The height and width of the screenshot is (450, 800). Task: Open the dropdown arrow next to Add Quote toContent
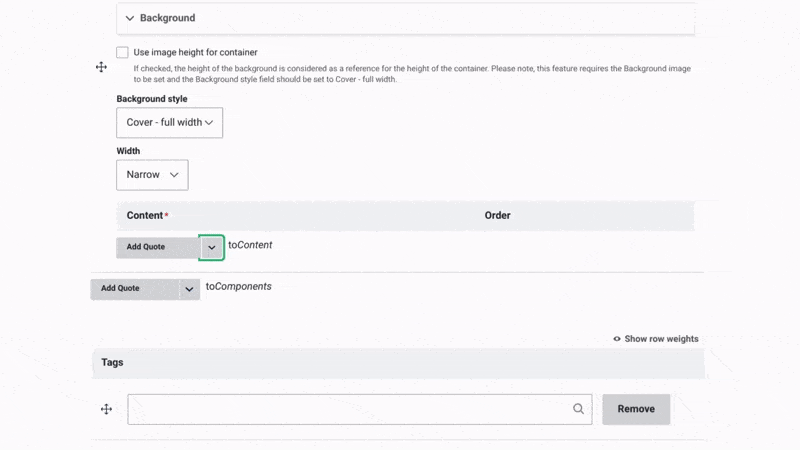[211, 247]
